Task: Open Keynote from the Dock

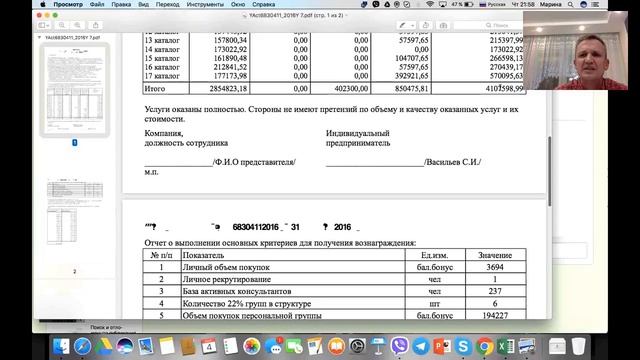Action: coord(378,347)
